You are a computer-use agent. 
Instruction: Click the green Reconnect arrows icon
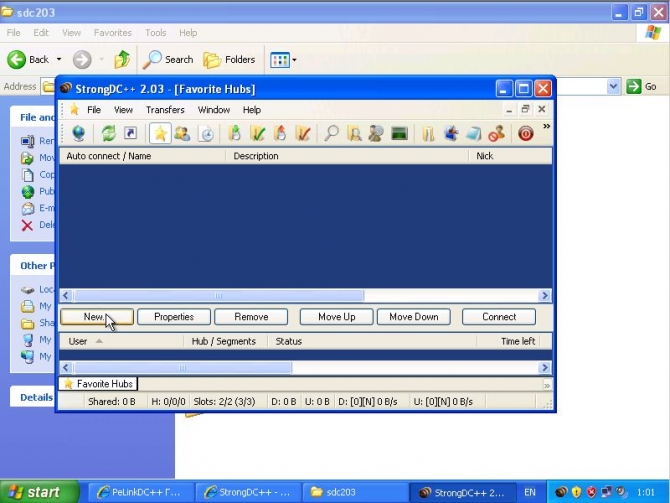[109, 134]
